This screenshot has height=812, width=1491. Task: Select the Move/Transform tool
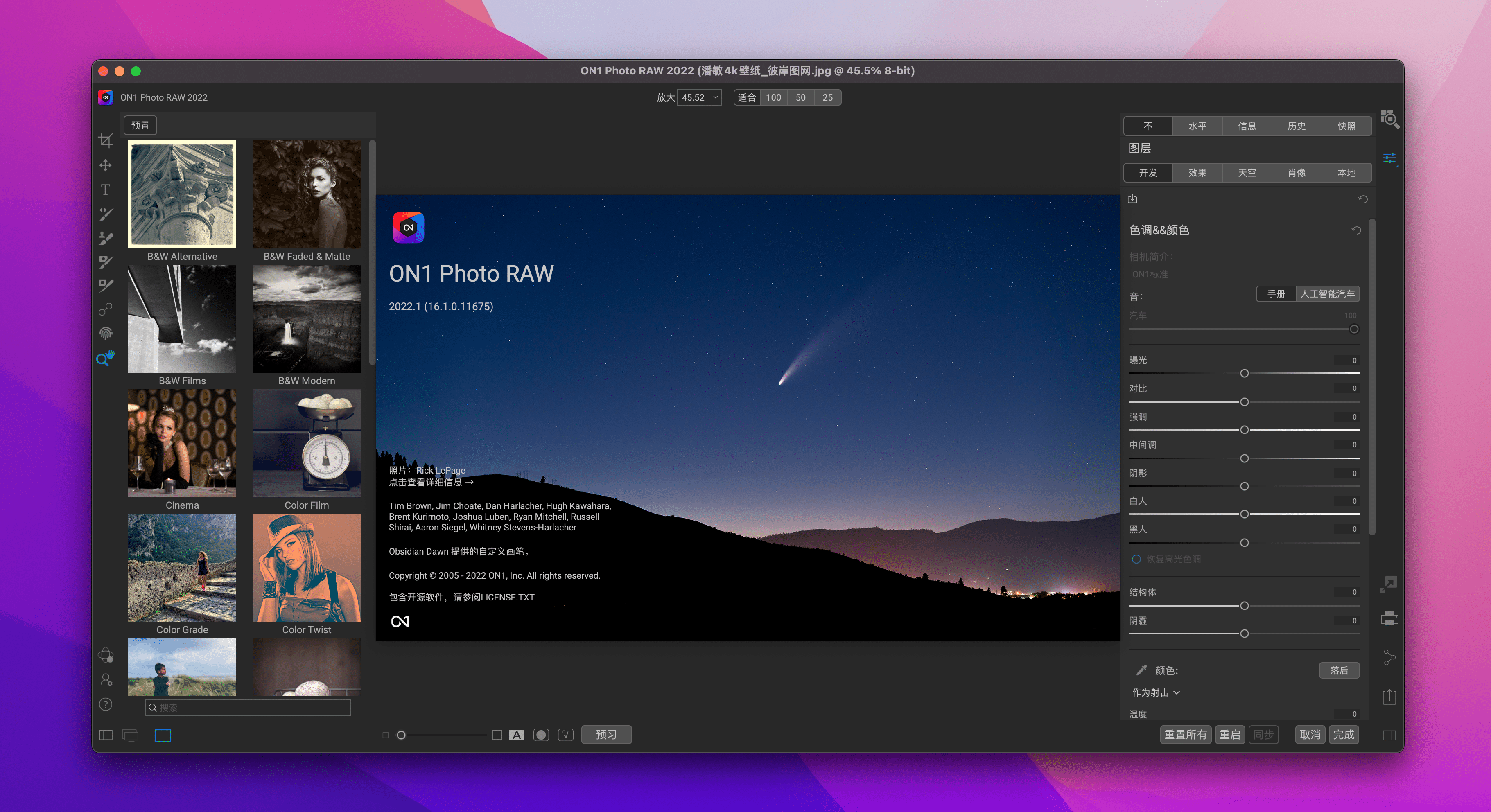click(x=105, y=165)
